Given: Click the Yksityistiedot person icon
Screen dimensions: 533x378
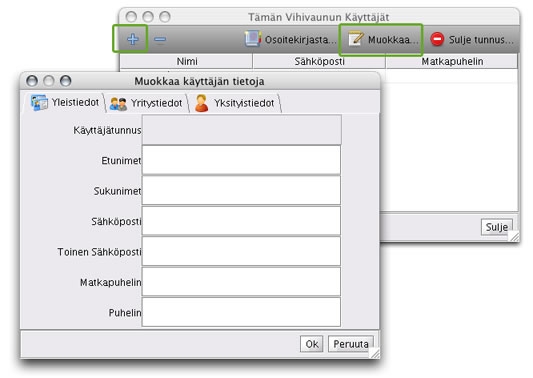Looking at the screenshot, I should (x=202, y=103).
